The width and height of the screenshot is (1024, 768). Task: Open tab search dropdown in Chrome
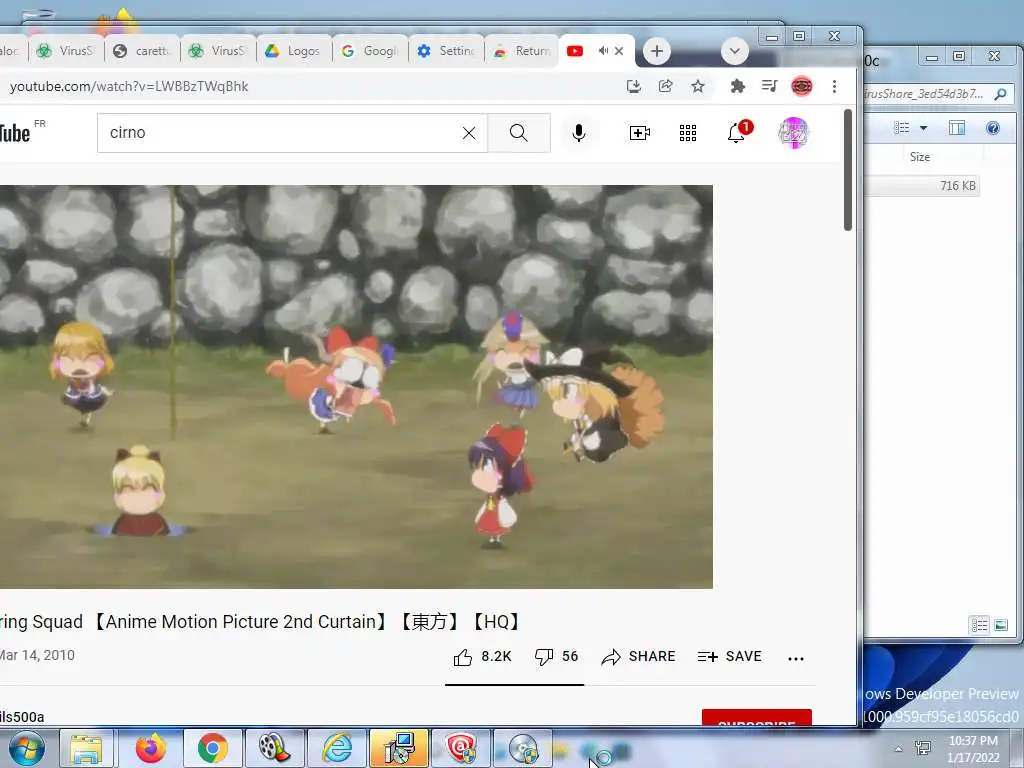point(735,51)
